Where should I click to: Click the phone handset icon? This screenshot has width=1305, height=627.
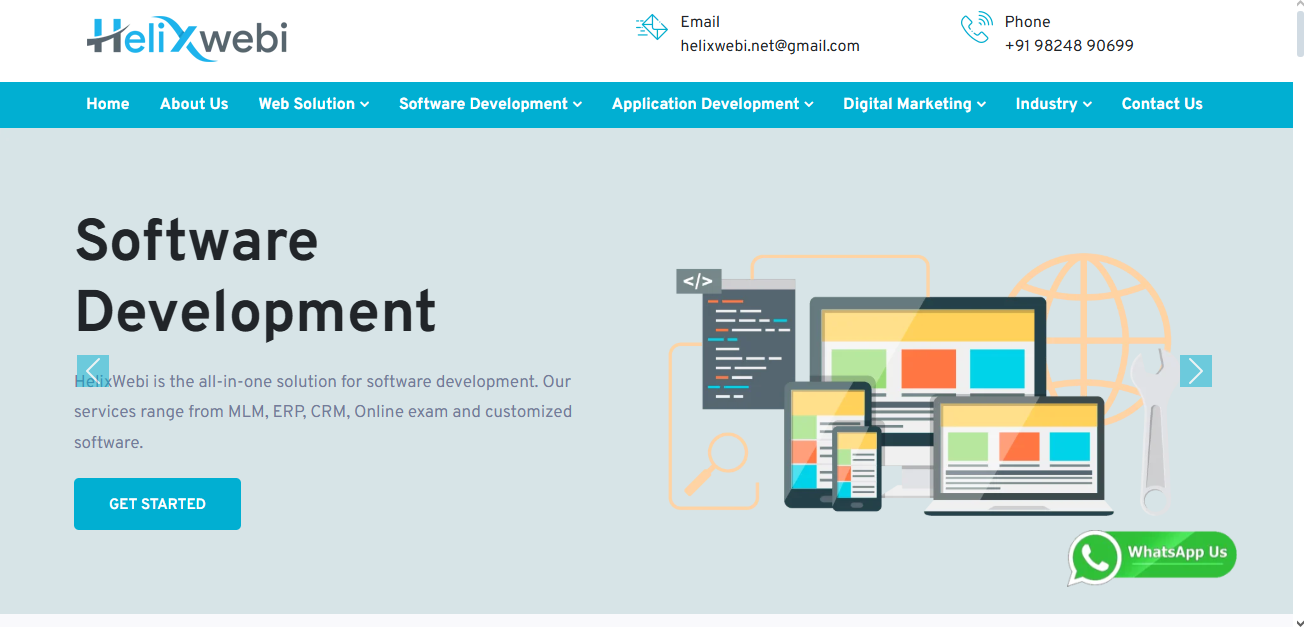coord(976,28)
